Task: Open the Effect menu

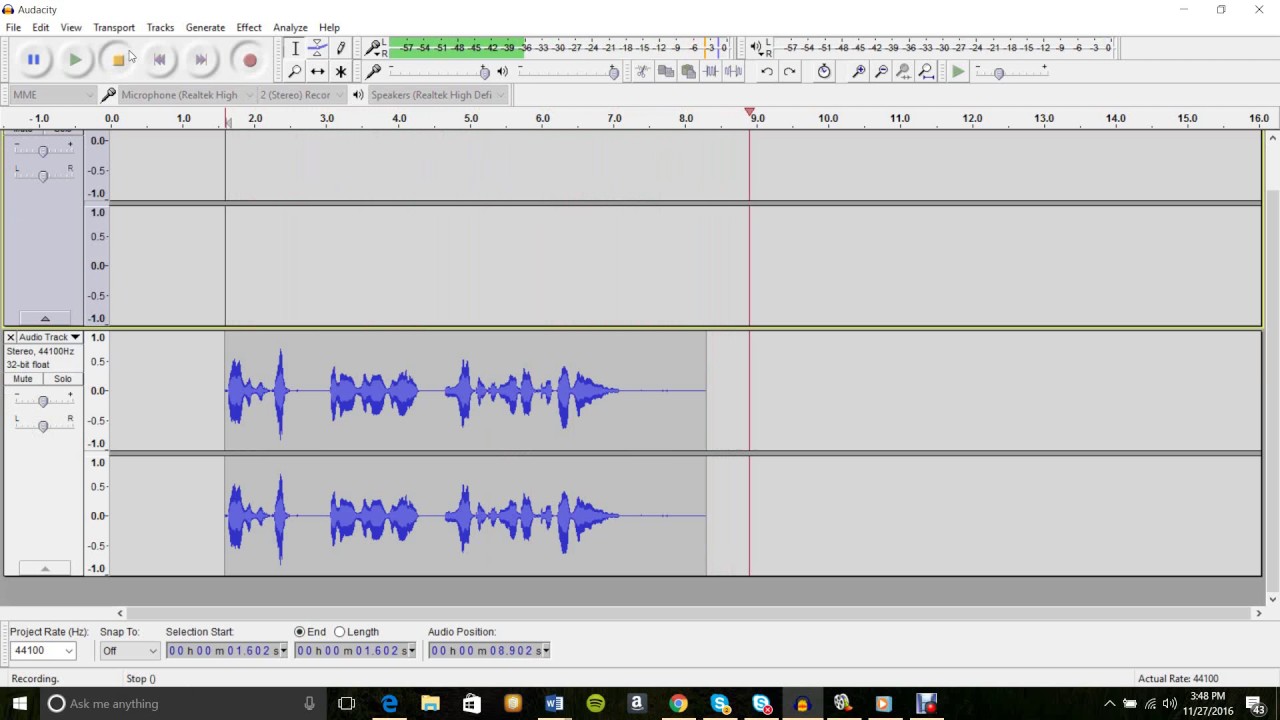Action: pos(249,28)
